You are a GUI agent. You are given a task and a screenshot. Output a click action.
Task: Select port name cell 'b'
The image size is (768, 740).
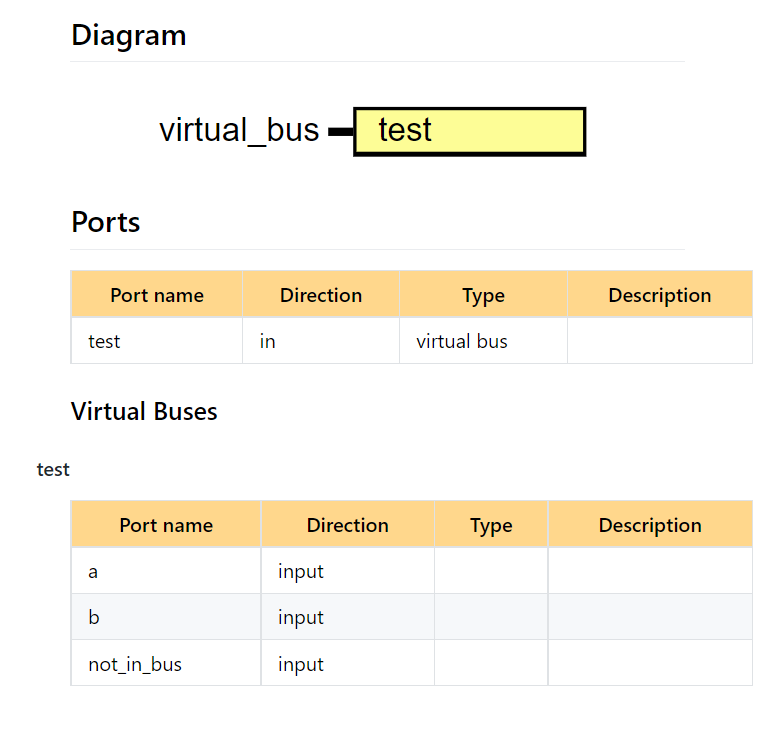166,617
